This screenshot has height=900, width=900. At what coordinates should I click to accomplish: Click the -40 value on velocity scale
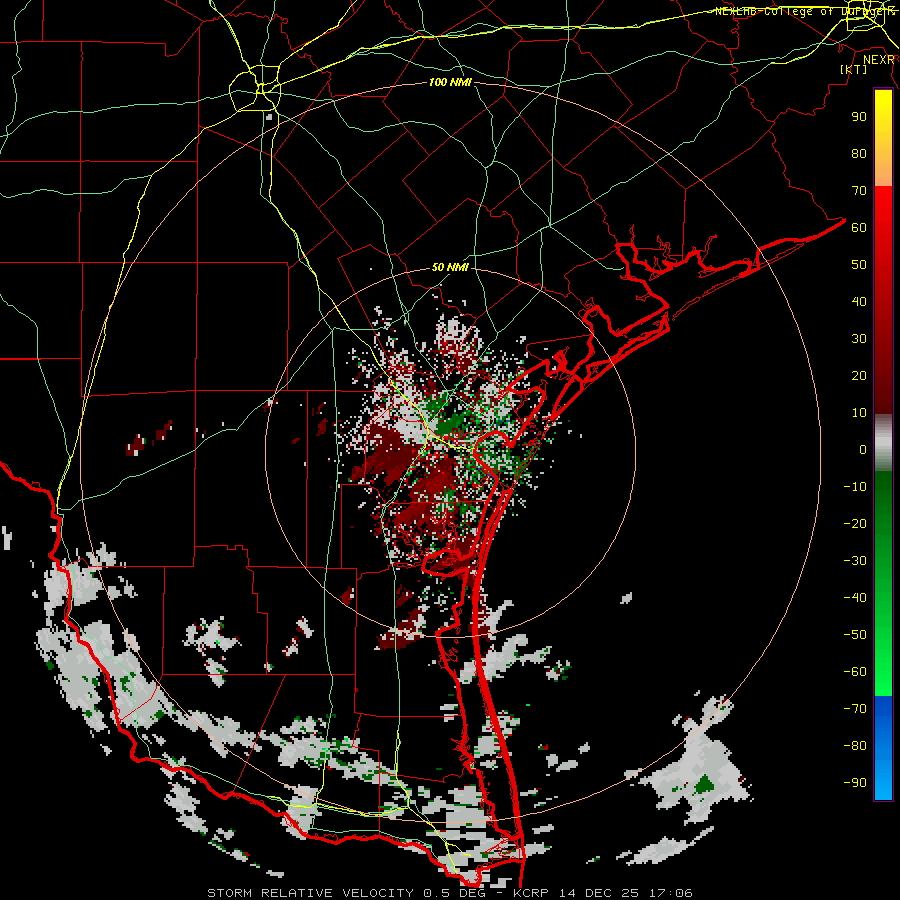click(x=855, y=598)
